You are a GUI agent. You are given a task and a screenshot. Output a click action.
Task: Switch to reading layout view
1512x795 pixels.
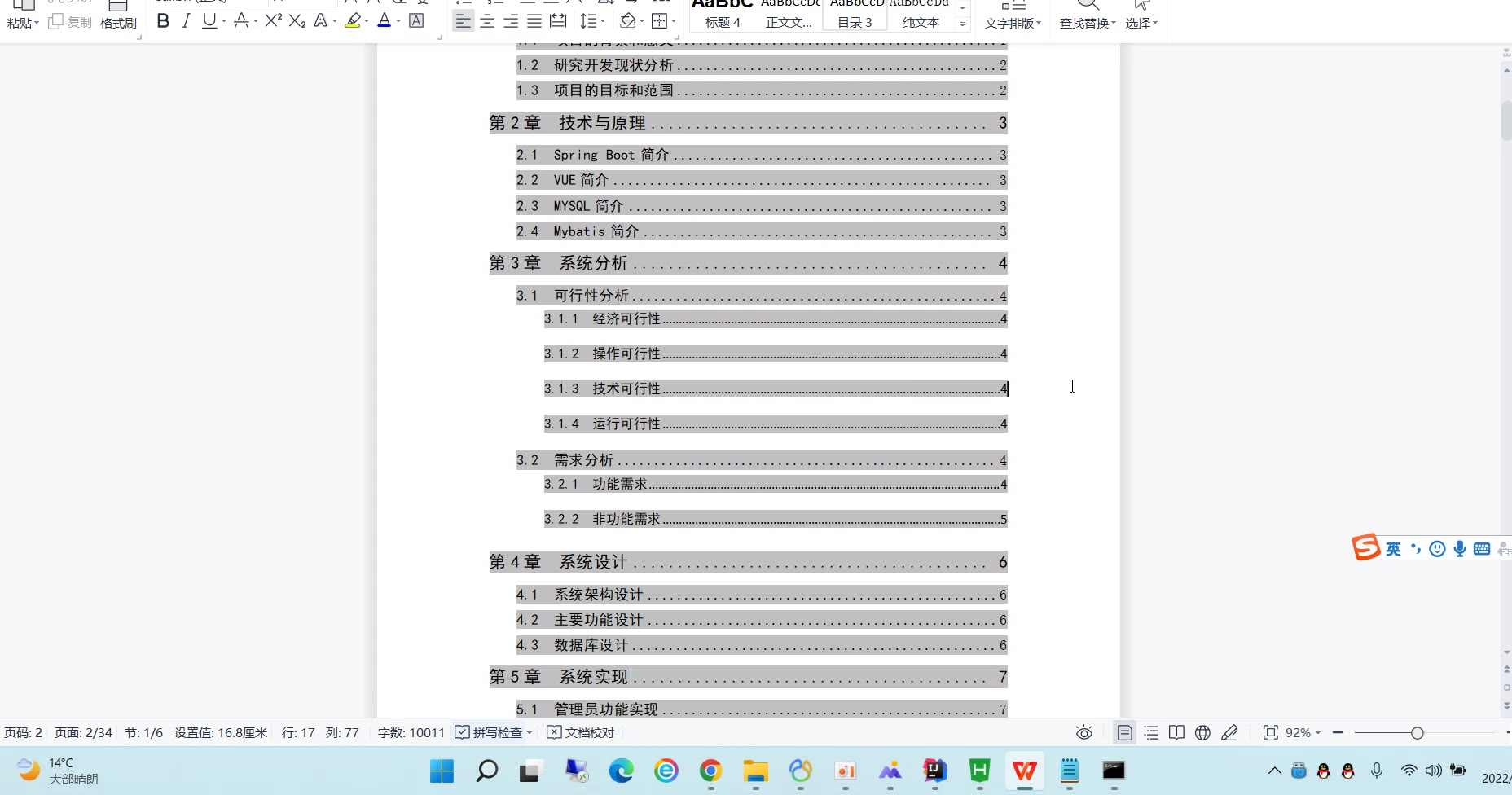pos(1176,733)
